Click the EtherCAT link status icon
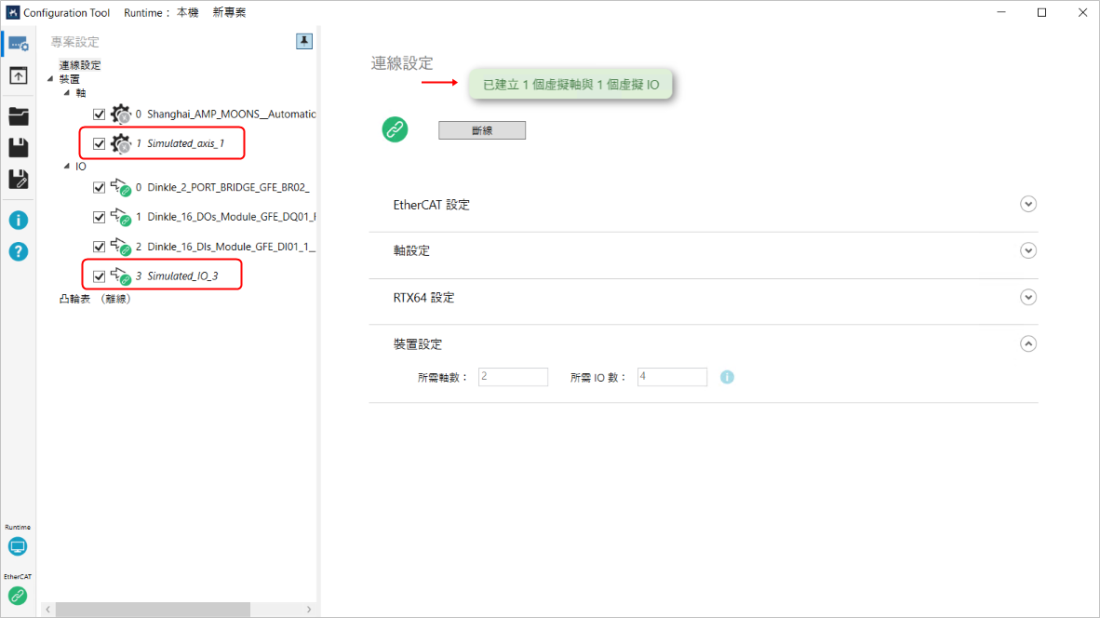Viewport: 1100px width, 618px height. click(17, 596)
